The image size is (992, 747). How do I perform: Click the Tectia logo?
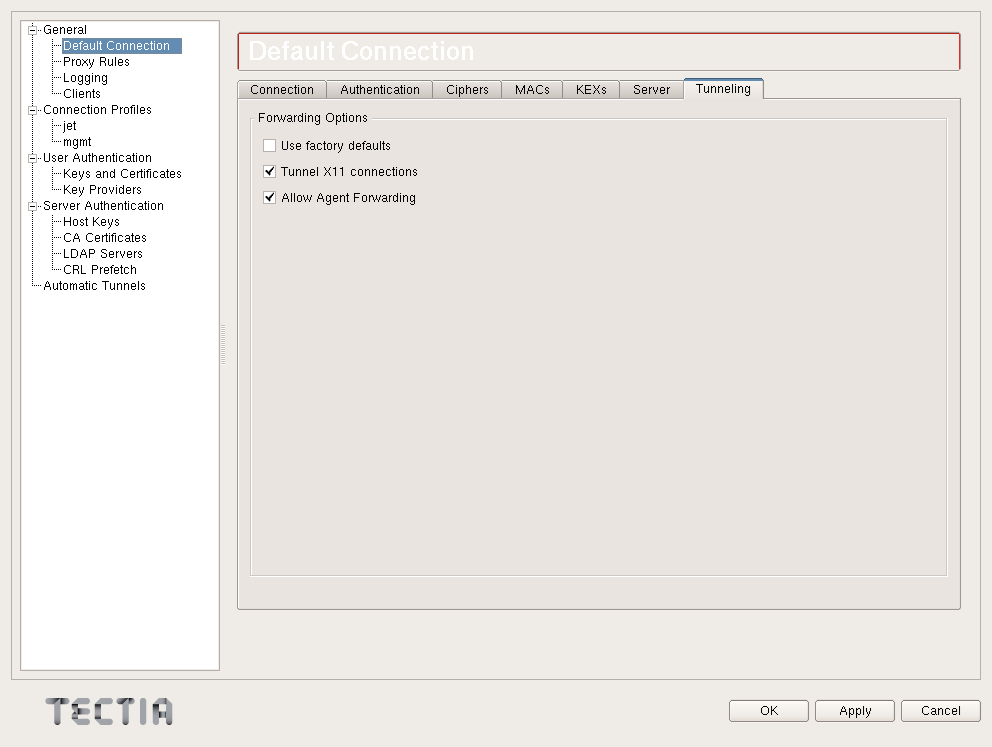pos(109,711)
